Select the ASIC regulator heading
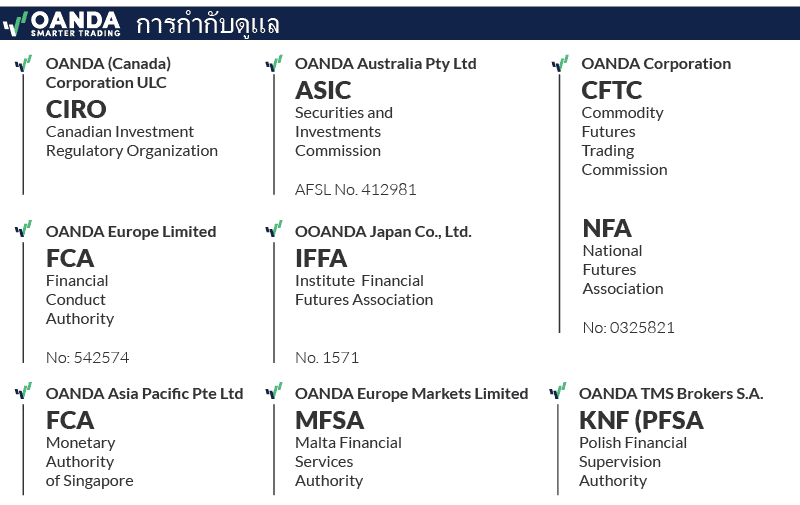The width and height of the screenshot is (800, 505). coord(323,90)
